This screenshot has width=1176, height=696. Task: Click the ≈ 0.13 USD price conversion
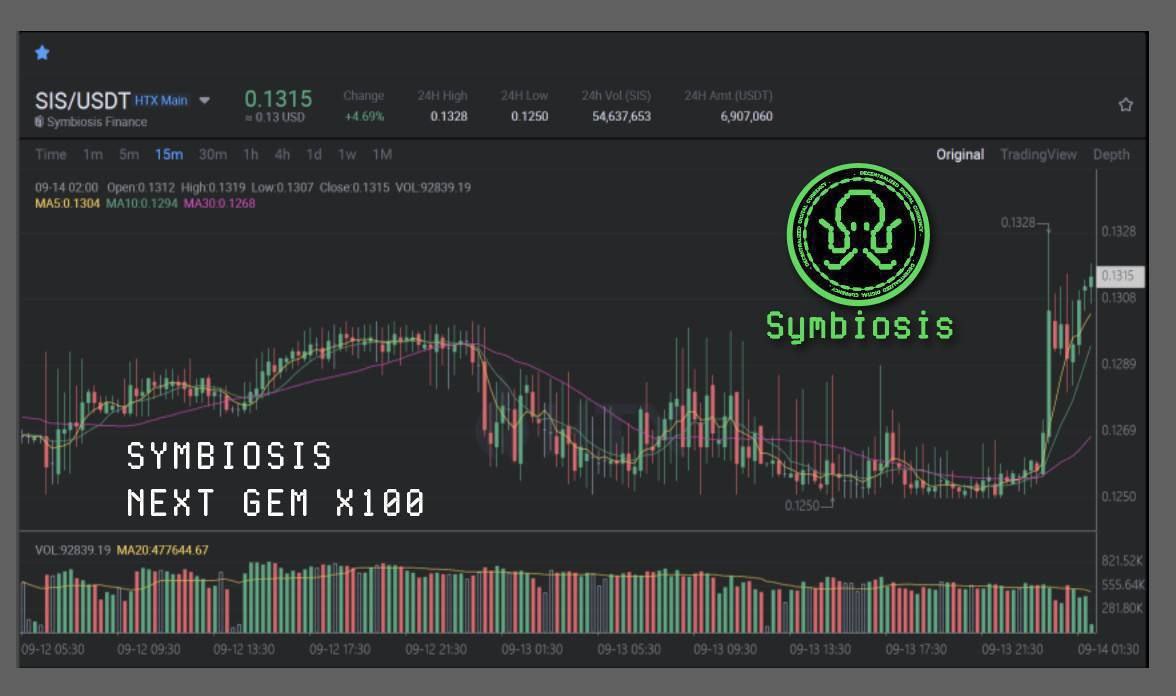274,117
